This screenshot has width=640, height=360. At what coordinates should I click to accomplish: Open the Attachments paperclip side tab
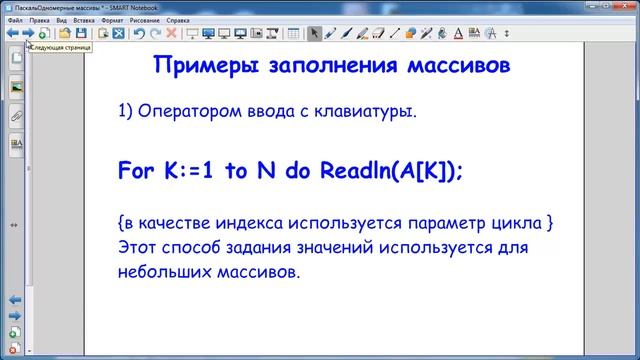(x=16, y=116)
